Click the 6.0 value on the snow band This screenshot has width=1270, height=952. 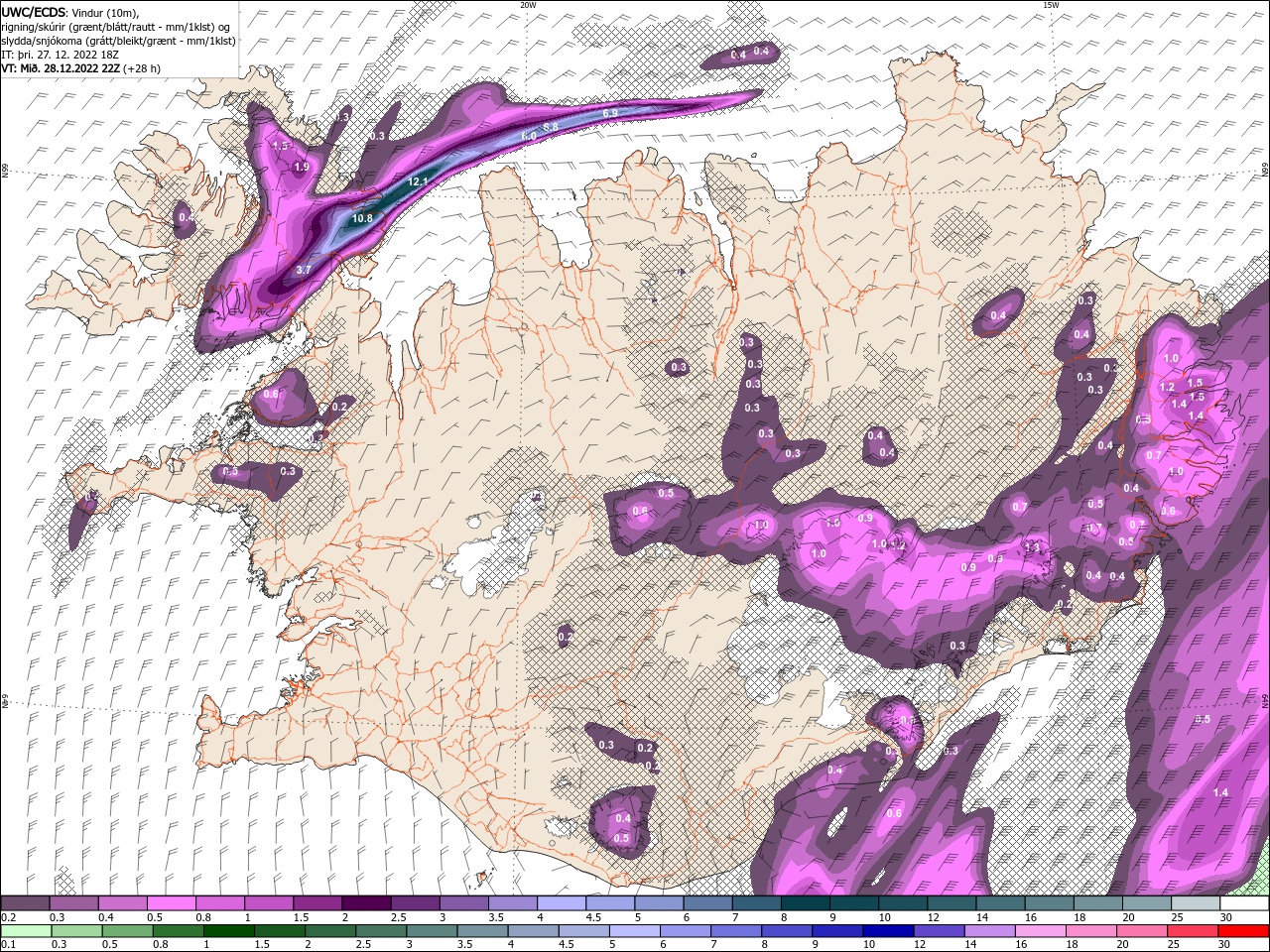click(529, 136)
